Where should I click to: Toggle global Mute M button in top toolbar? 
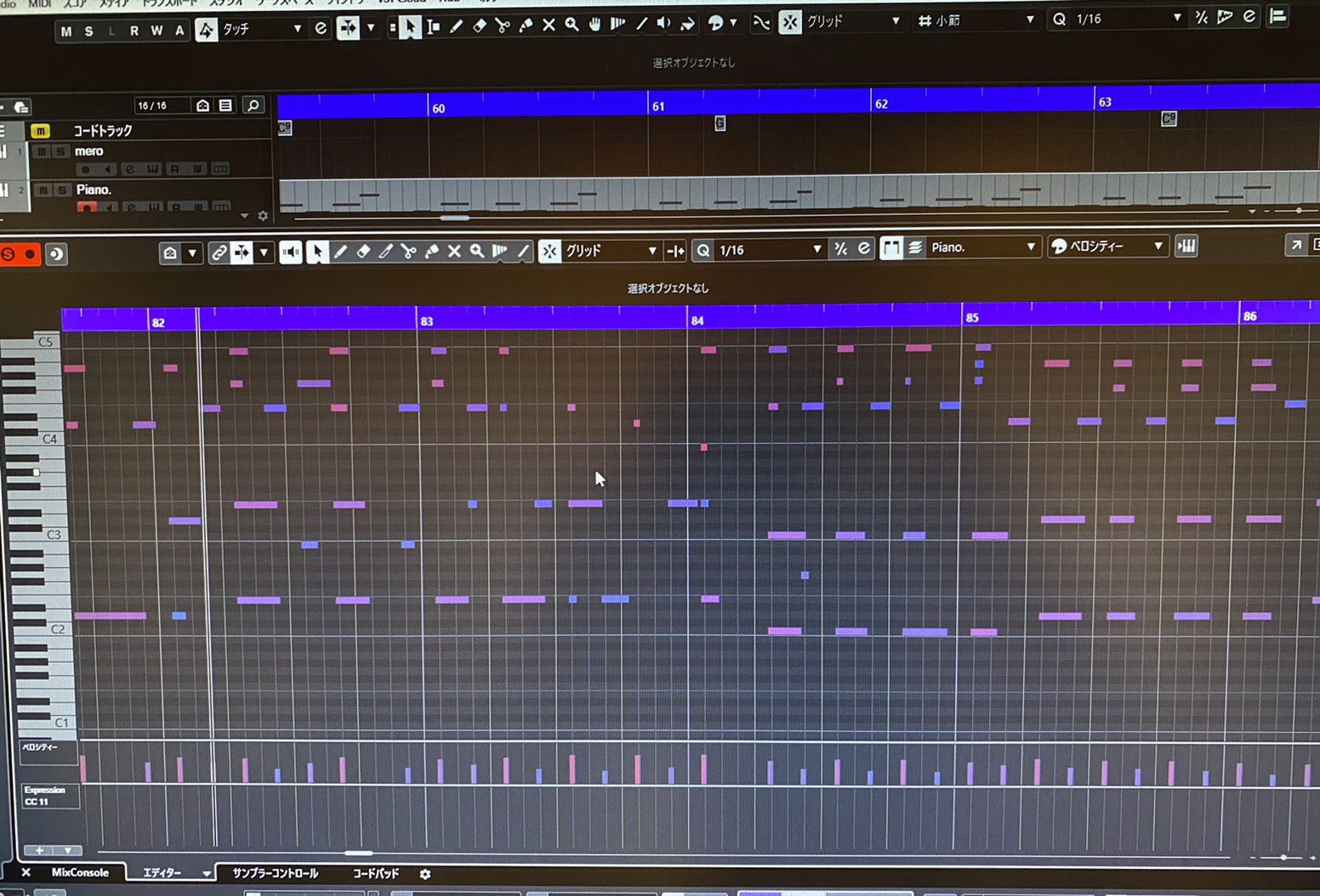click(66, 31)
